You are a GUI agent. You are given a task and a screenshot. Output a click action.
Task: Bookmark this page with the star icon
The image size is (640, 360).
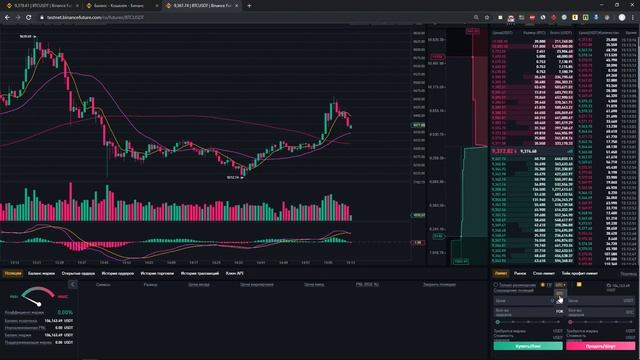[x=487, y=18]
